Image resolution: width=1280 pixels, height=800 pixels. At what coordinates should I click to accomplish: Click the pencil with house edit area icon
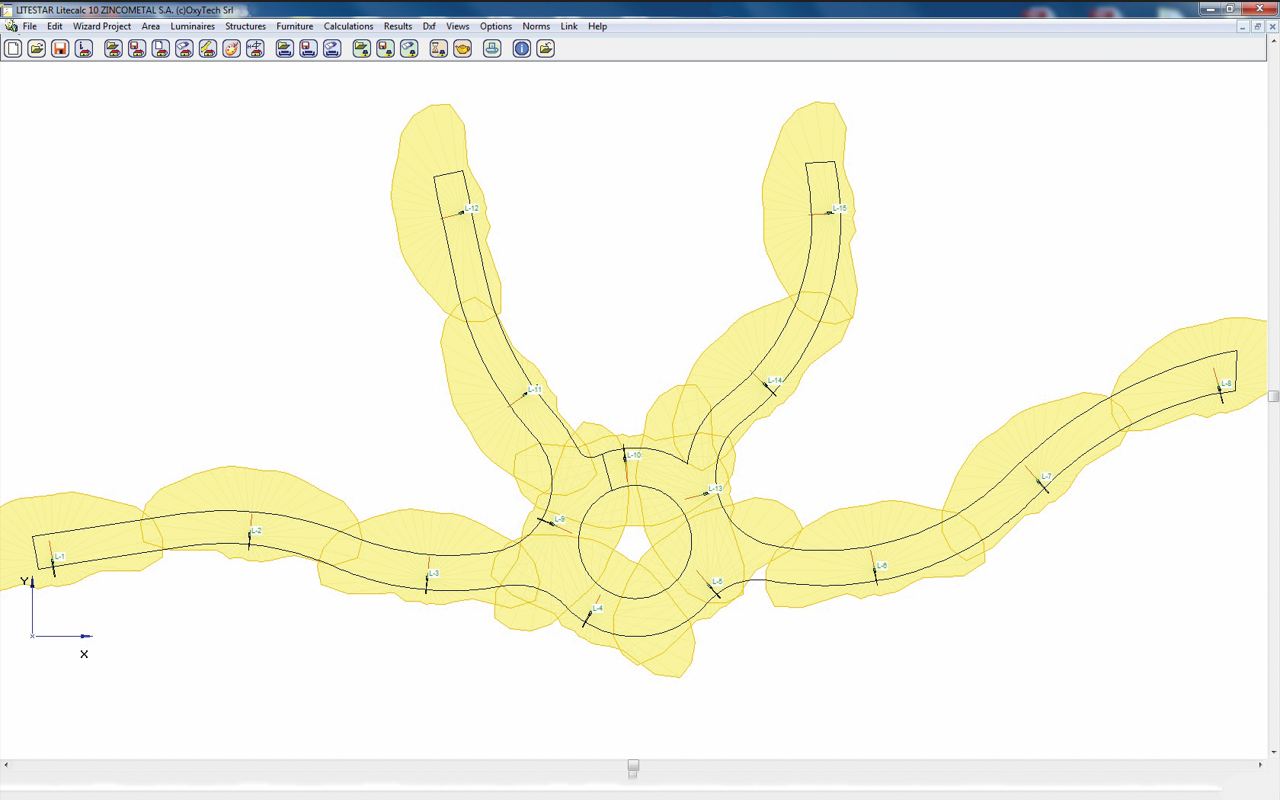[208, 48]
